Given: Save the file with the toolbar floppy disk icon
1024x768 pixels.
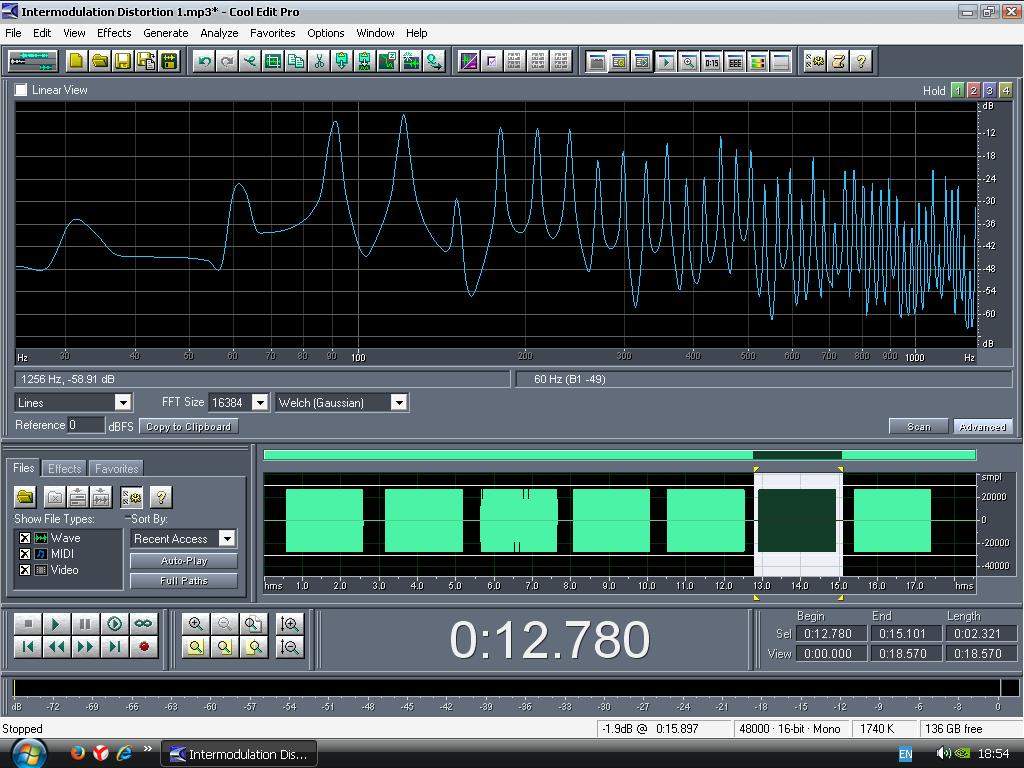Looking at the screenshot, I should point(123,61).
